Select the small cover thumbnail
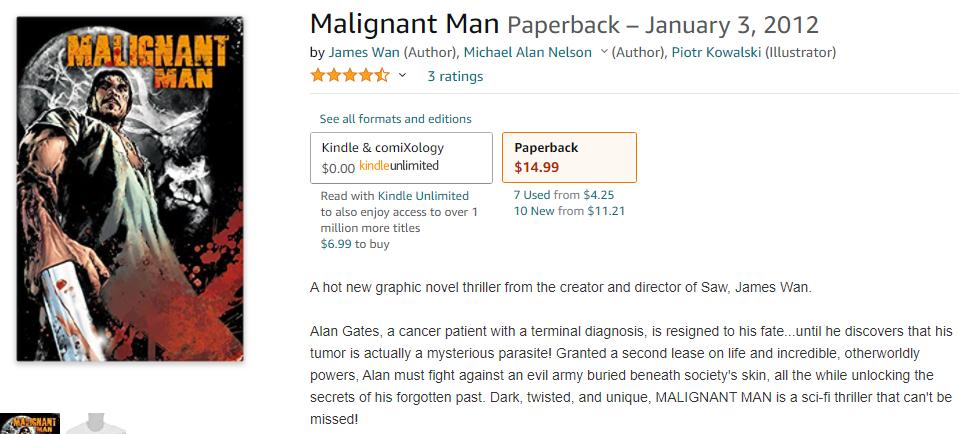The width and height of the screenshot is (959, 434). [x=30, y=422]
